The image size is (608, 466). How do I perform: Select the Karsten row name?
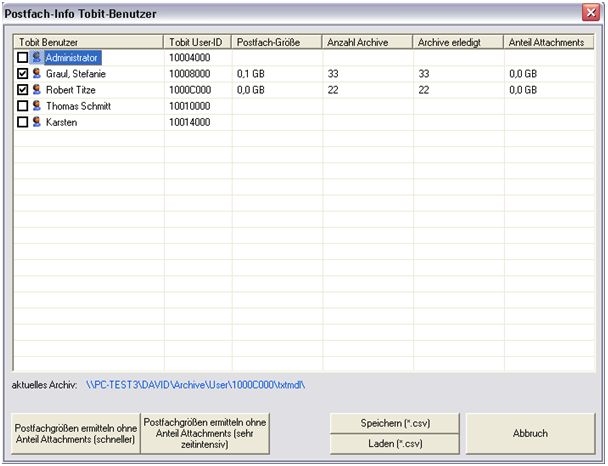61,122
